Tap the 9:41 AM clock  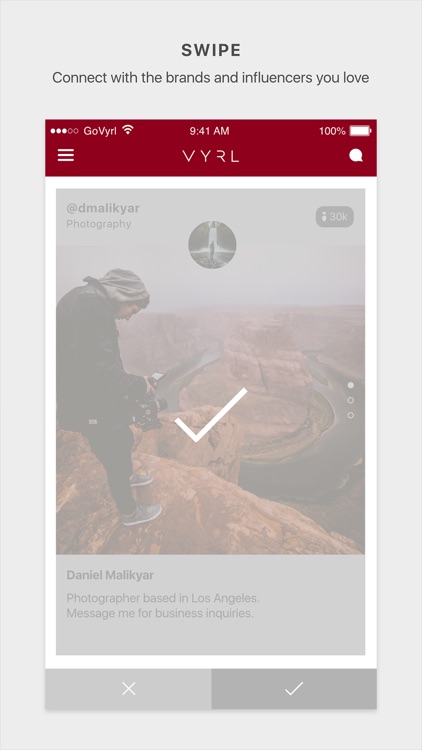pos(209,131)
